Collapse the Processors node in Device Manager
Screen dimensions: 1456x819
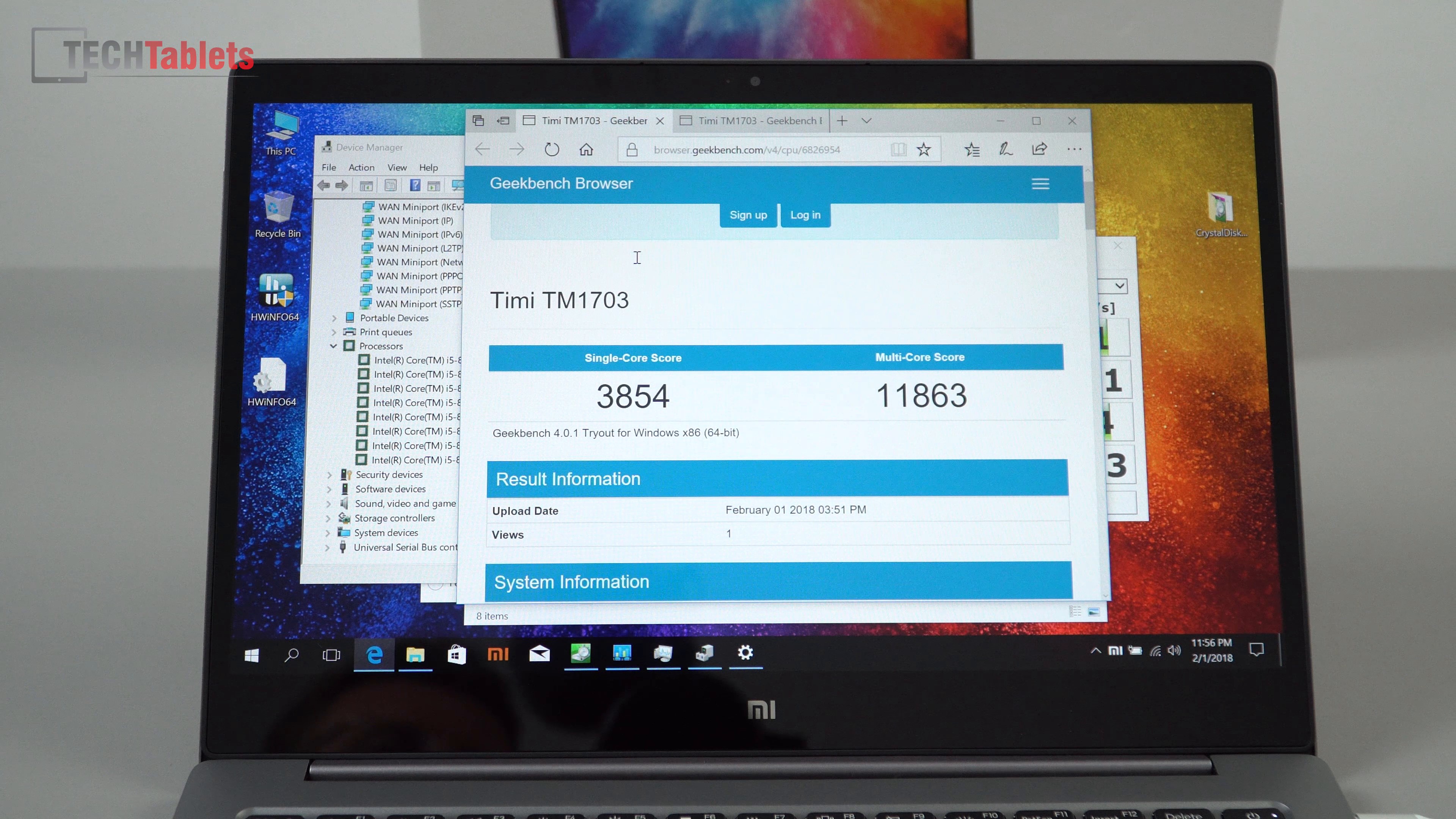tap(333, 346)
